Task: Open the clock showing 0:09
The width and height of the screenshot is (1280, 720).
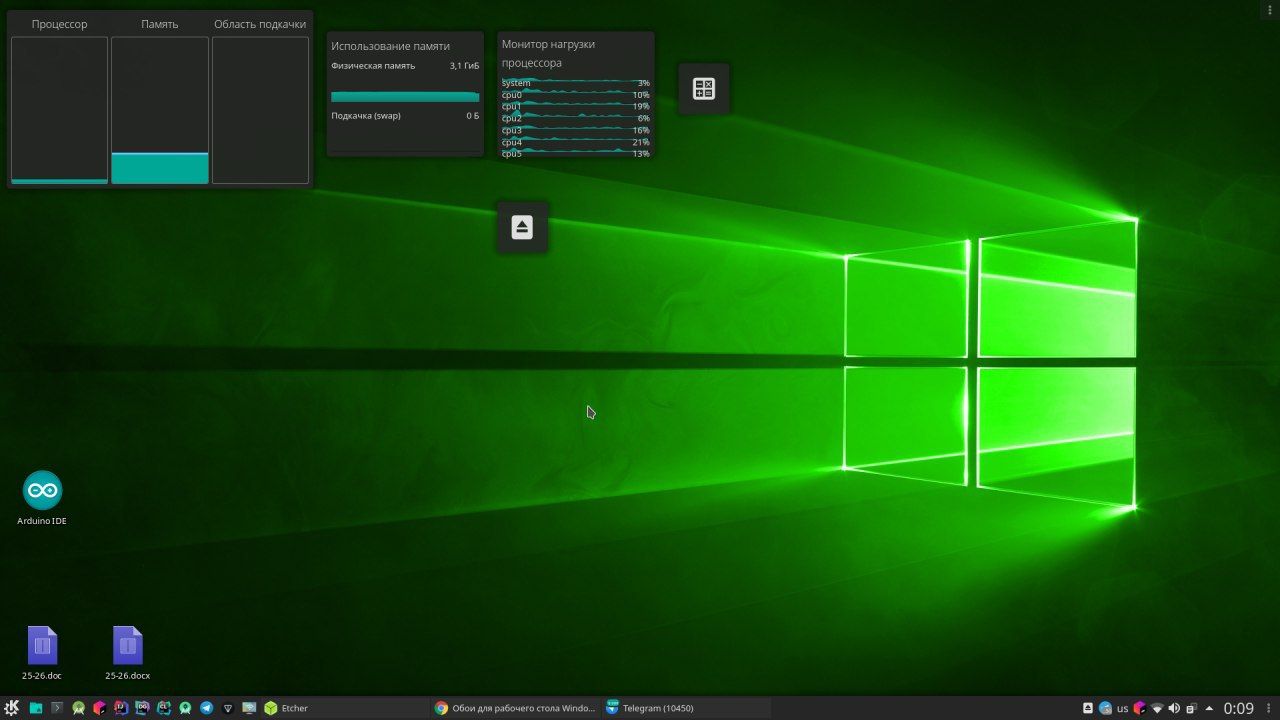Action: 1238,708
